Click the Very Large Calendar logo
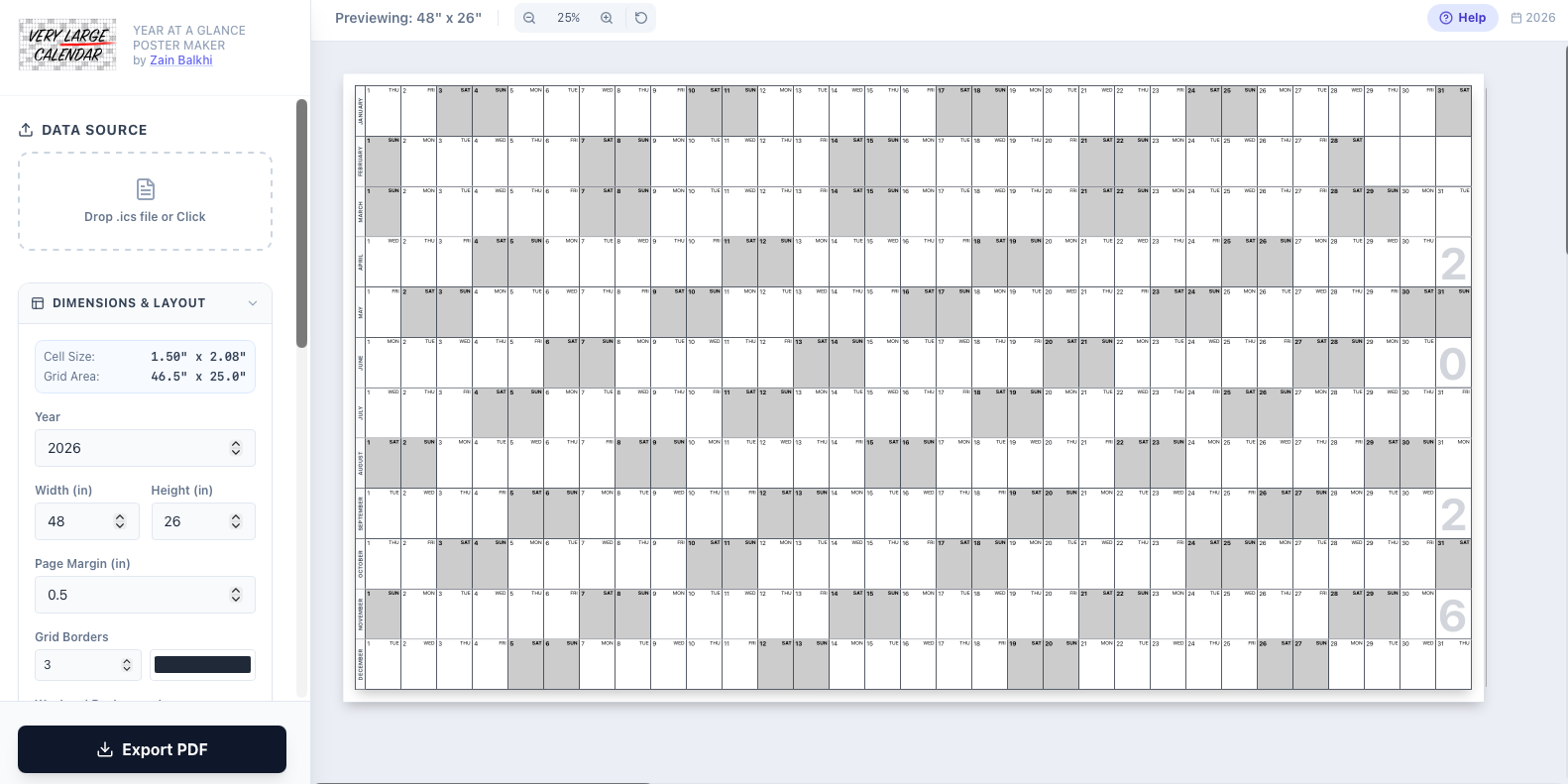The height and width of the screenshot is (784, 1568). (x=67, y=45)
